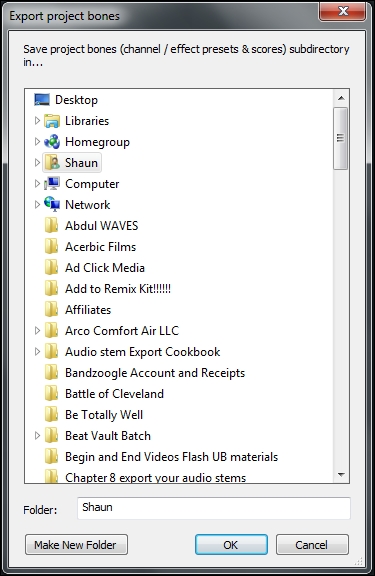Cancel the export dialog
The image size is (375, 576).
[312, 544]
